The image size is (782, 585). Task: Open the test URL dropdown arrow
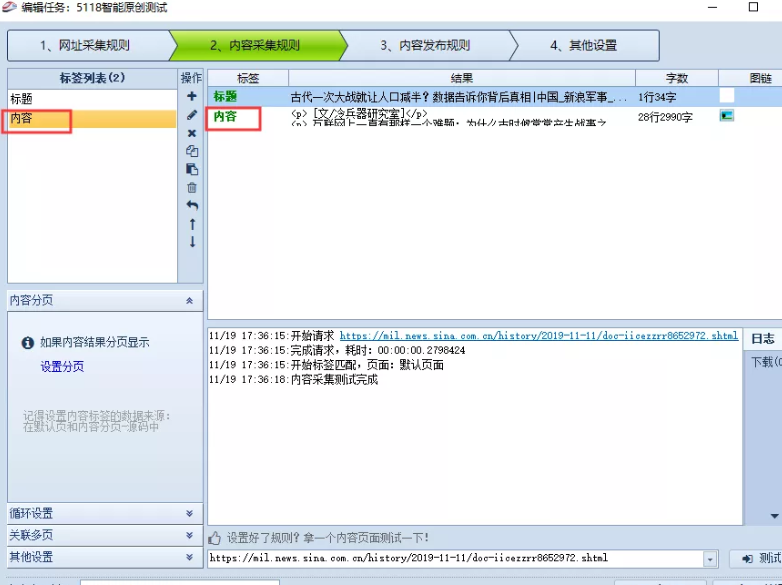click(x=710, y=558)
